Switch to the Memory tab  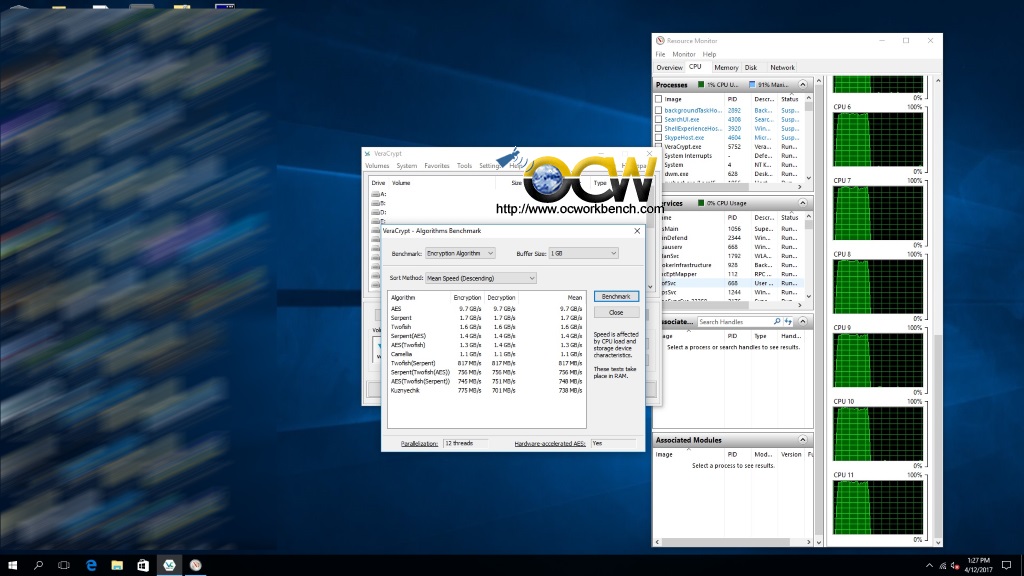click(726, 67)
